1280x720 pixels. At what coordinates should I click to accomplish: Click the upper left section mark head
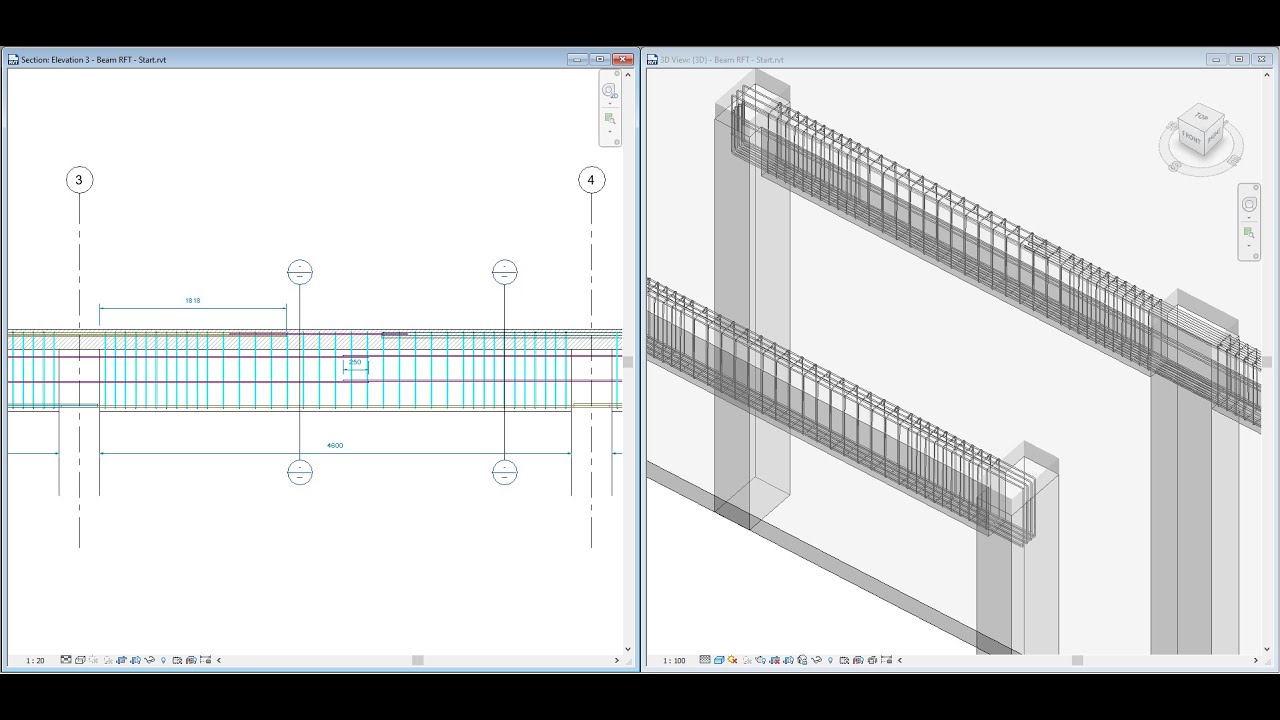pos(300,272)
